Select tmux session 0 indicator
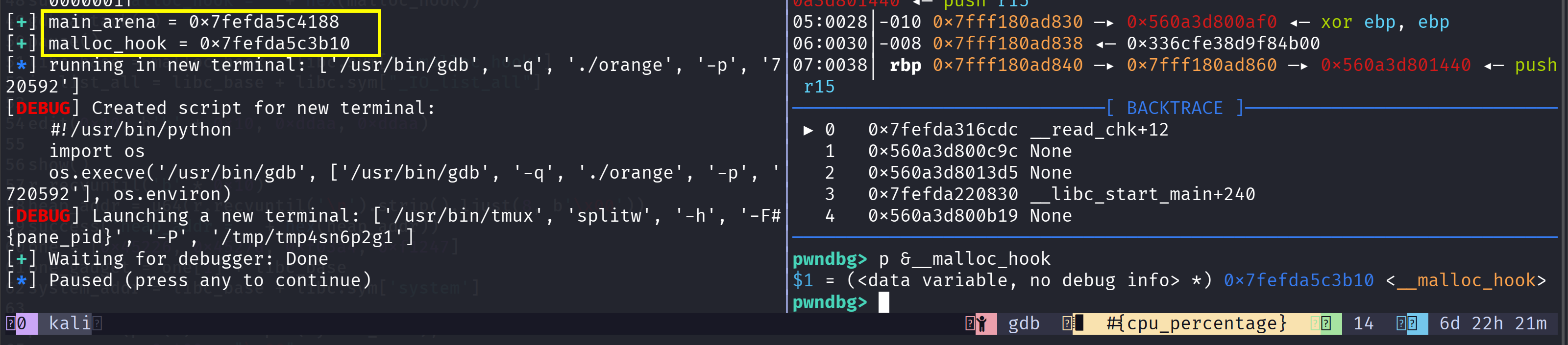Viewport: 1568px width, 345px height. [x=21, y=323]
